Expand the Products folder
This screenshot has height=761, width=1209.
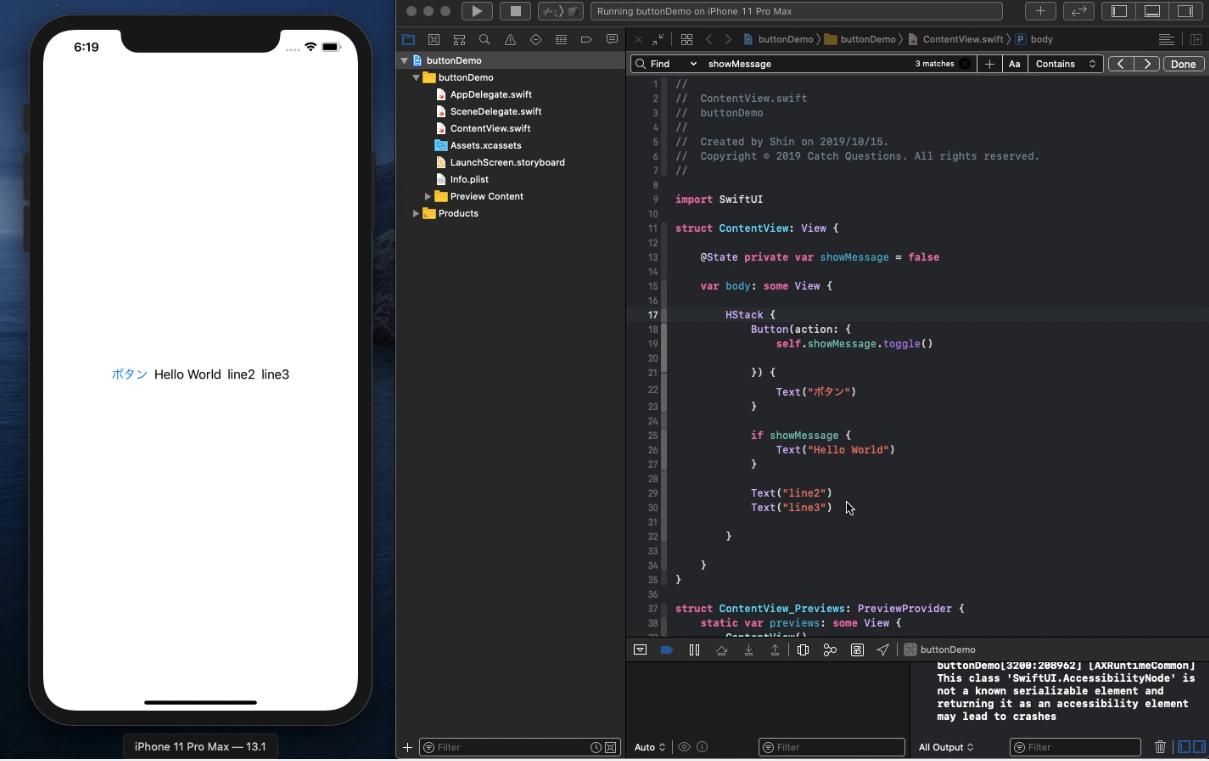(x=416, y=214)
